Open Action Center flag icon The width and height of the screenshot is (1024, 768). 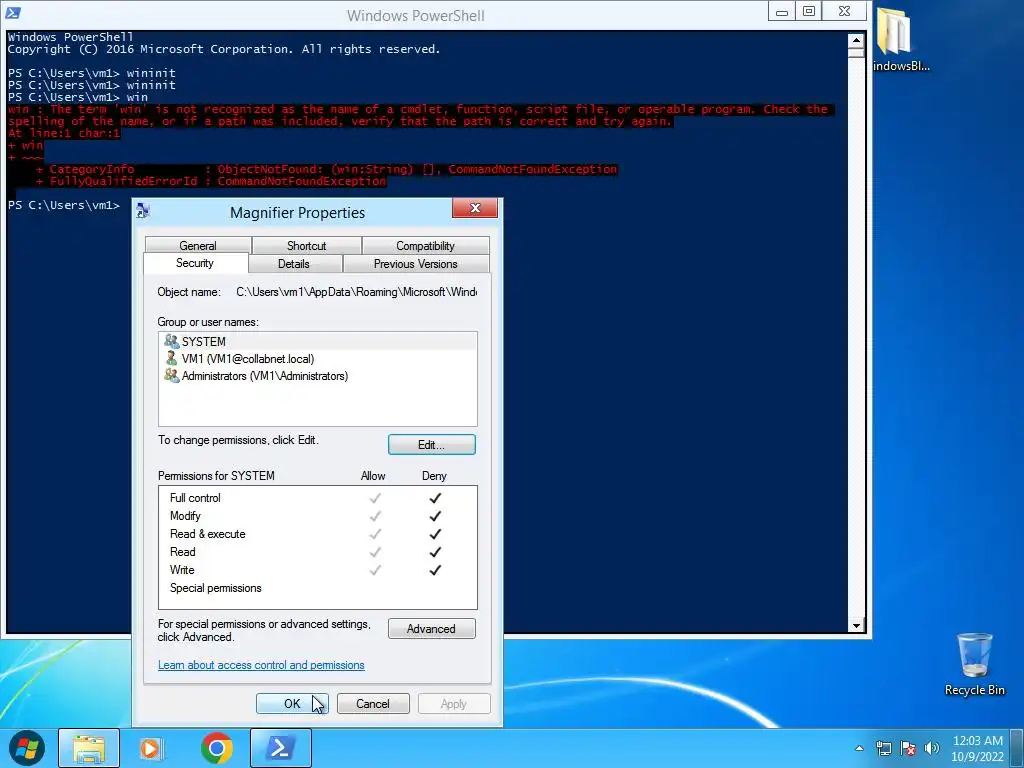[908, 748]
